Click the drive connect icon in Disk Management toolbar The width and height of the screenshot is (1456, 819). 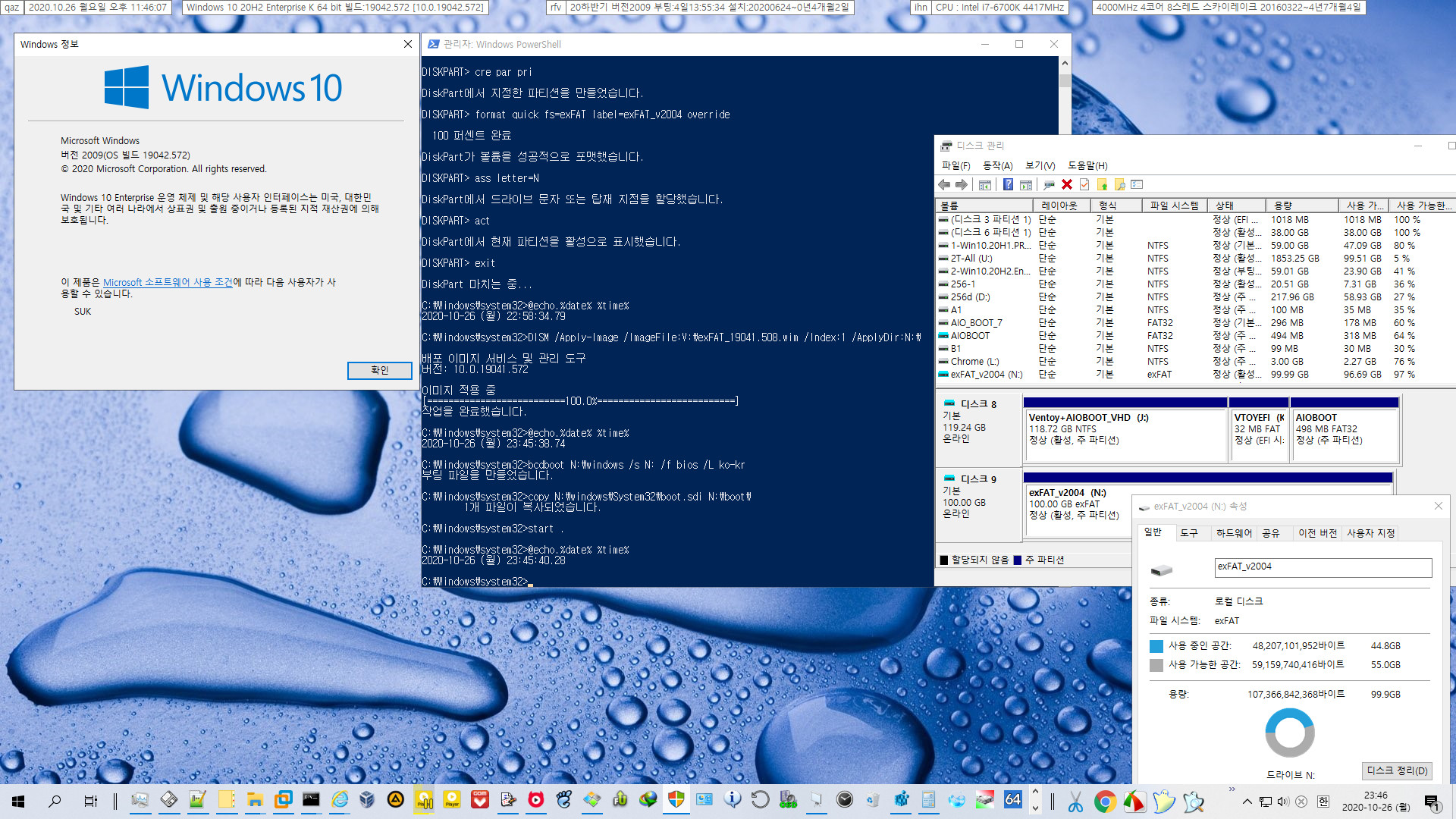point(1049,184)
